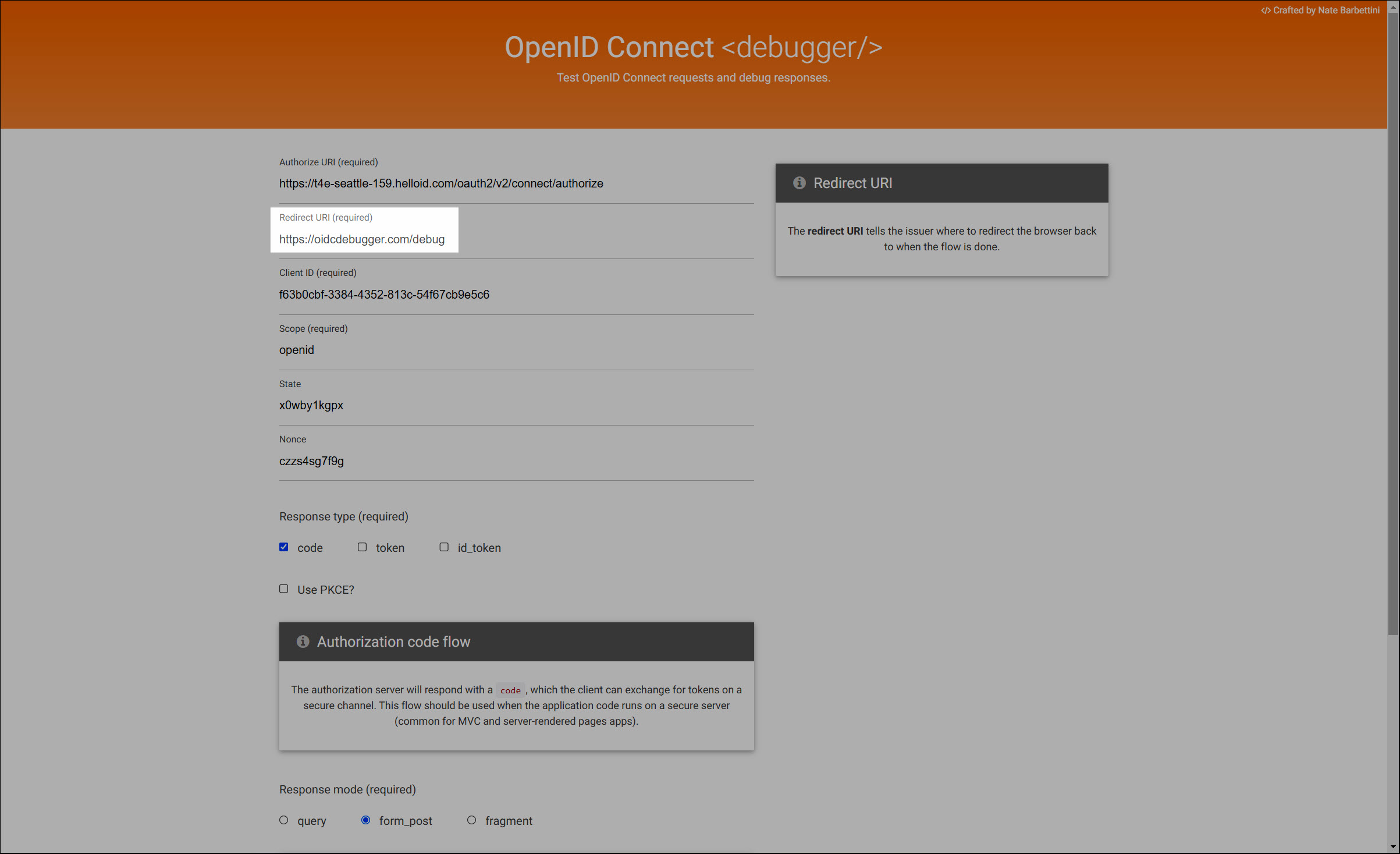The image size is (1400, 854).
Task: Click the Response mode (required) label
Action: pos(348,789)
